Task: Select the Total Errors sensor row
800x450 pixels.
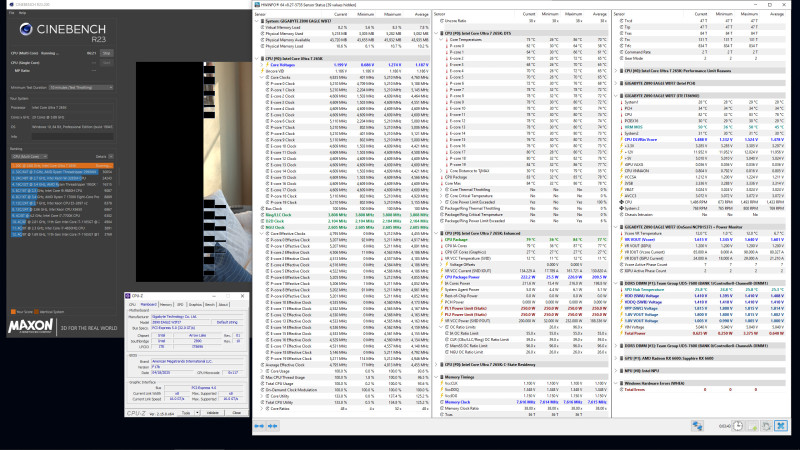Action: [x=702, y=390]
